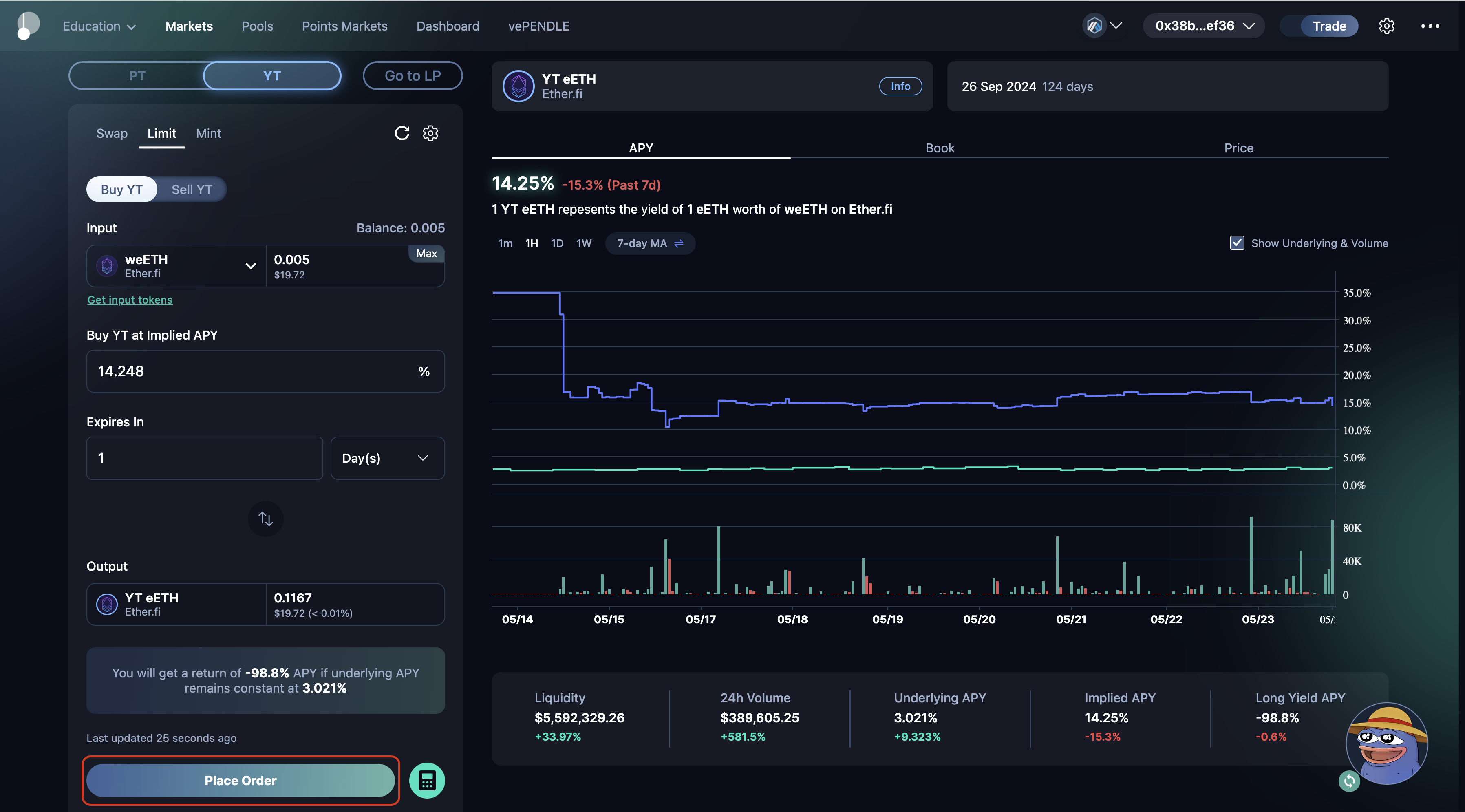
Task: Open limit order settings gear
Action: pyautogui.click(x=430, y=133)
